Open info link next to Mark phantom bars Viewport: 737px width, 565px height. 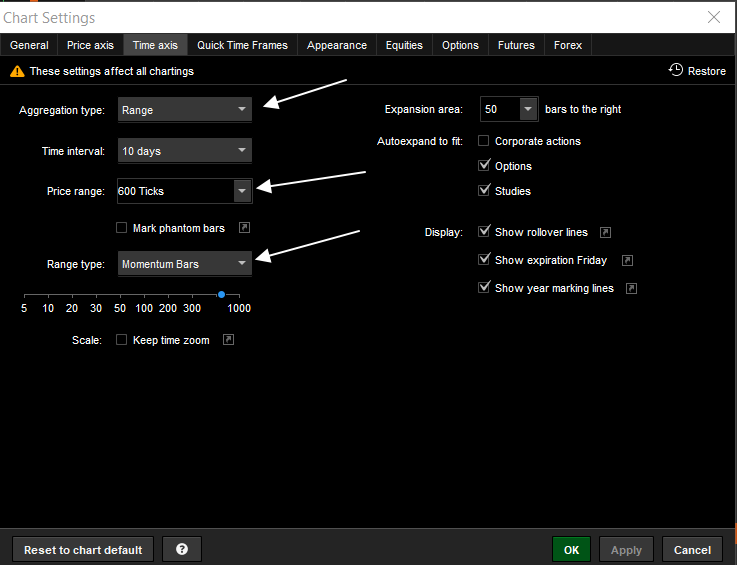point(244,228)
